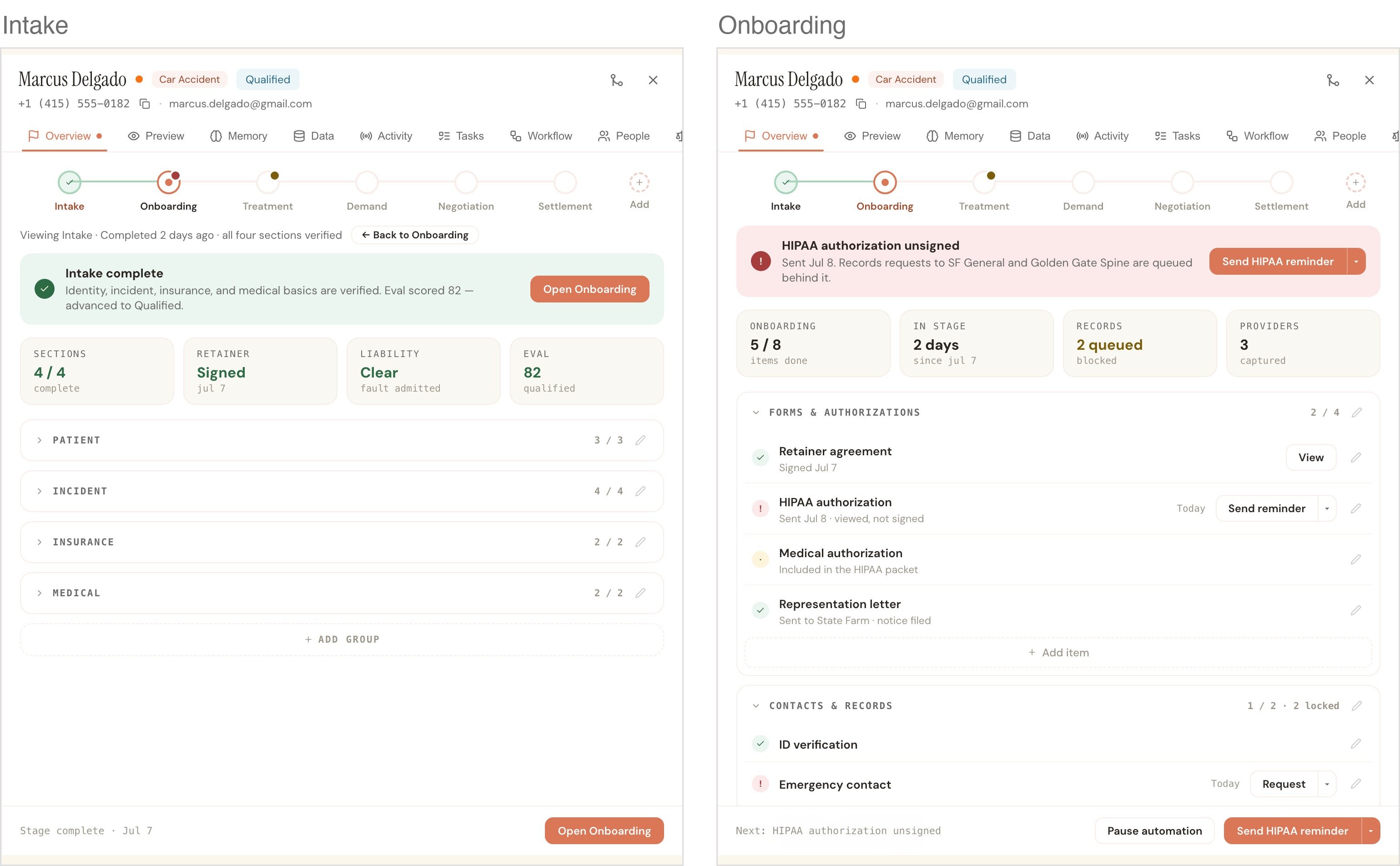This screenshot has width=1400, height=866.
Task: Edit the PATIENT section pencil icon
Action: point(641,440)
